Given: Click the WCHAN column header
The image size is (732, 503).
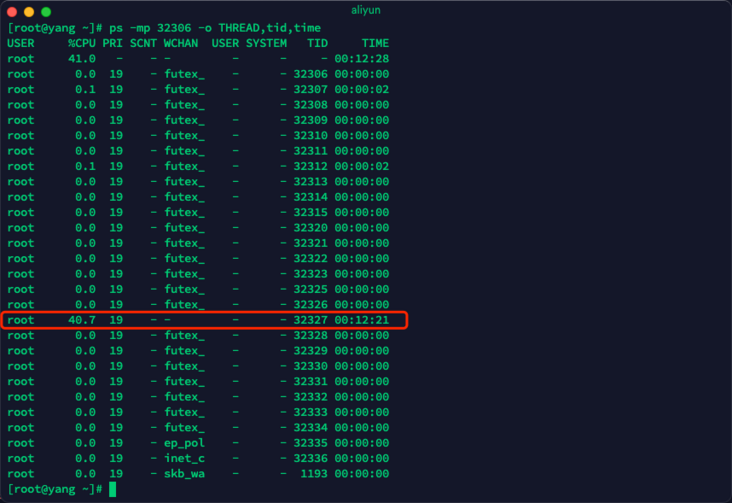Looking at the screenshot, I should click(181, 44).
